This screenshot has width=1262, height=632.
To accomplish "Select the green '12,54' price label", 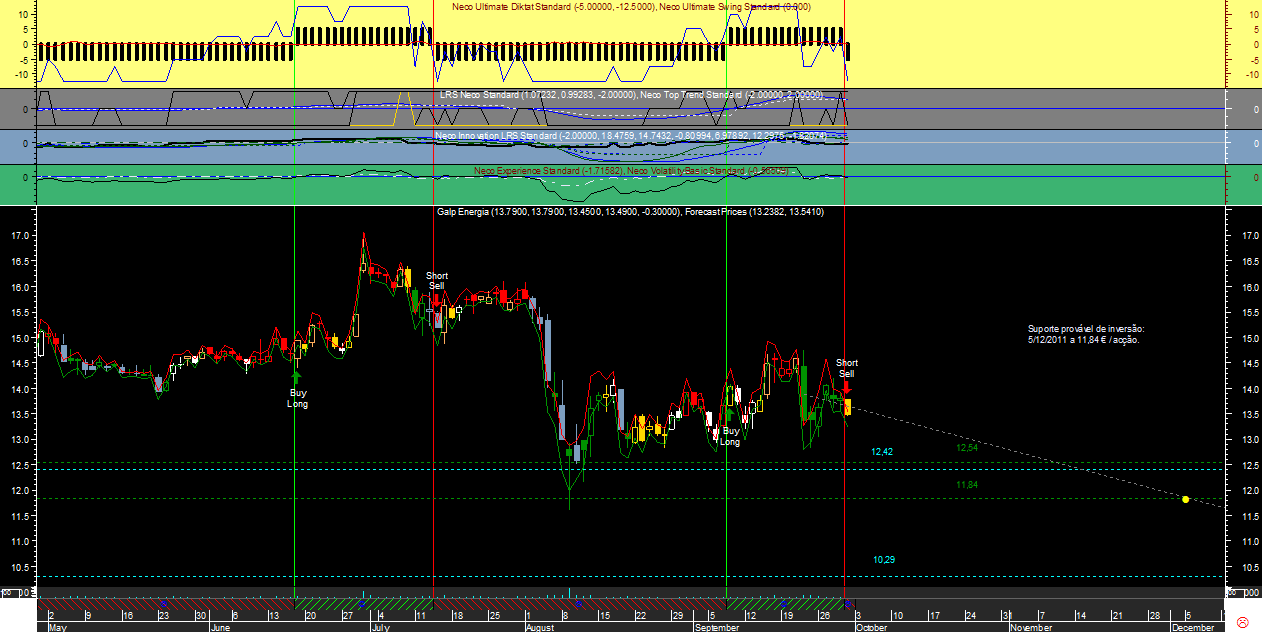I will pyautogui.click(x=966, y=448).
